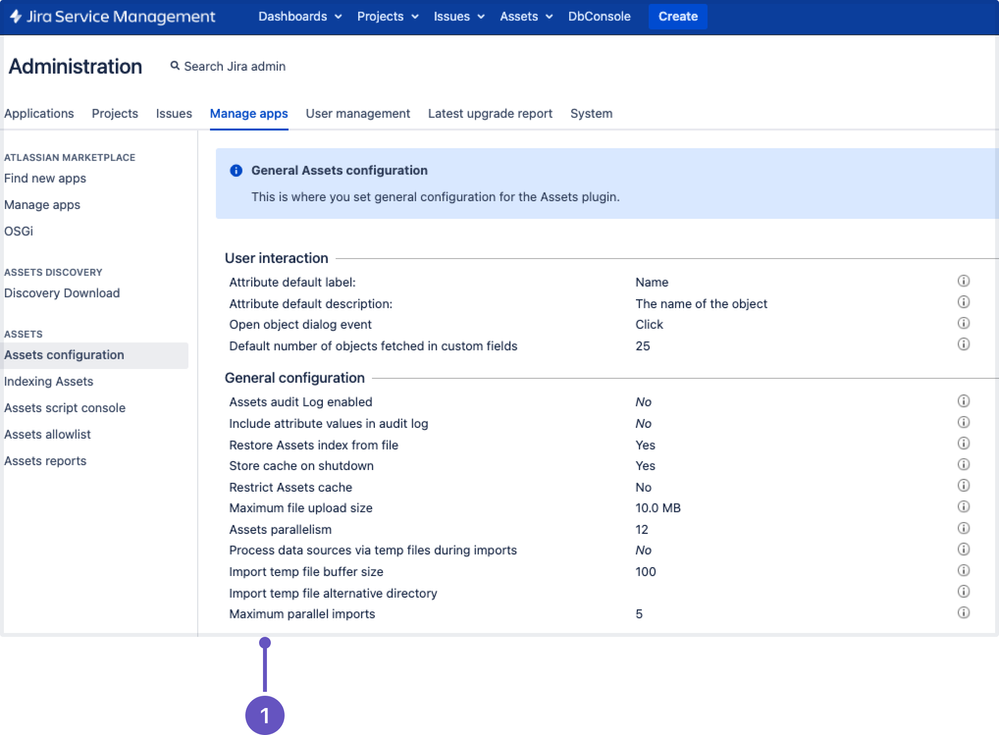
Task: Click the Administration page heading
Action: [75, 66]
